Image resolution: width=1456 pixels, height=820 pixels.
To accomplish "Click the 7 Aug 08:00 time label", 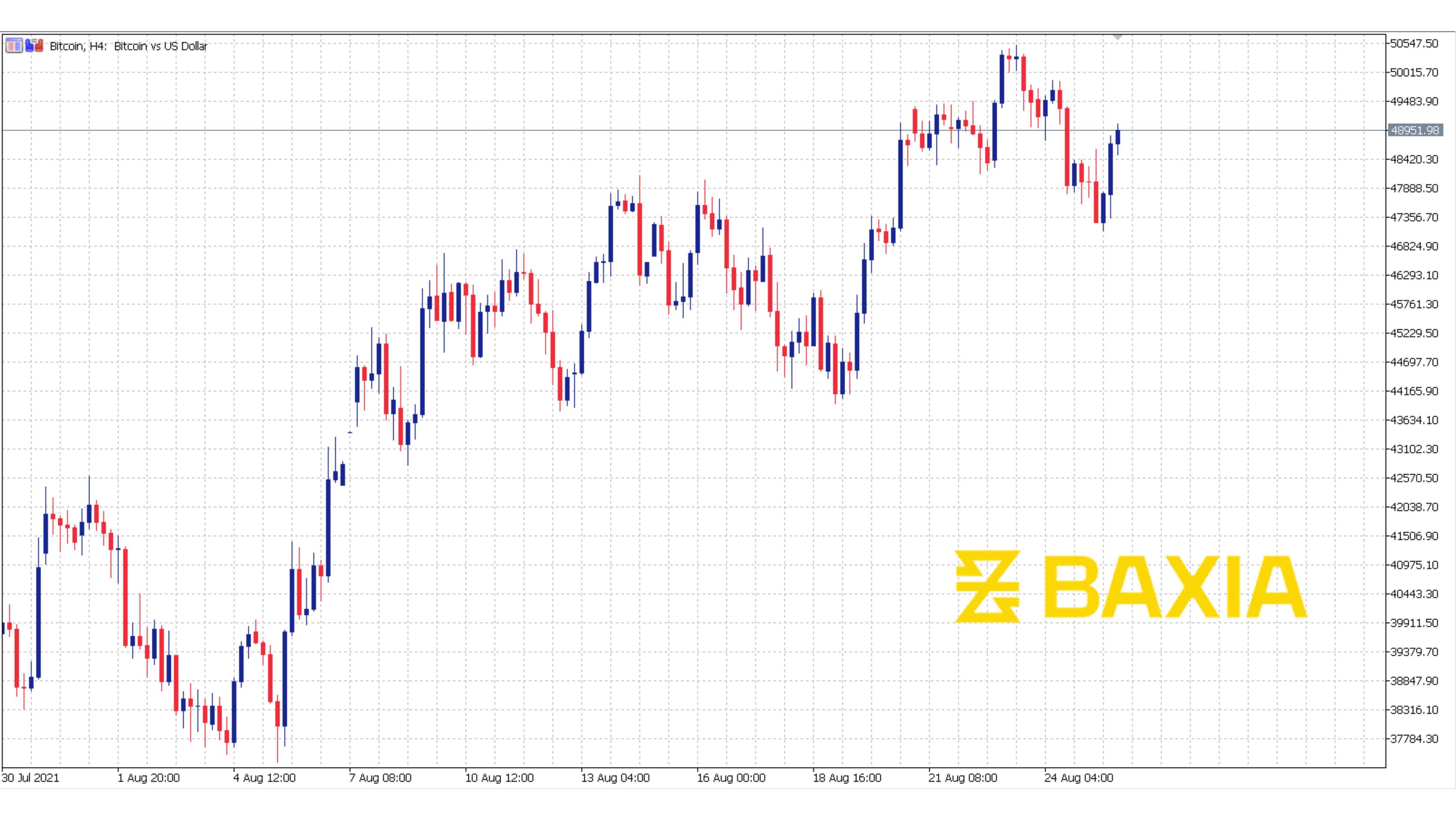I will (x=380, y=778).
